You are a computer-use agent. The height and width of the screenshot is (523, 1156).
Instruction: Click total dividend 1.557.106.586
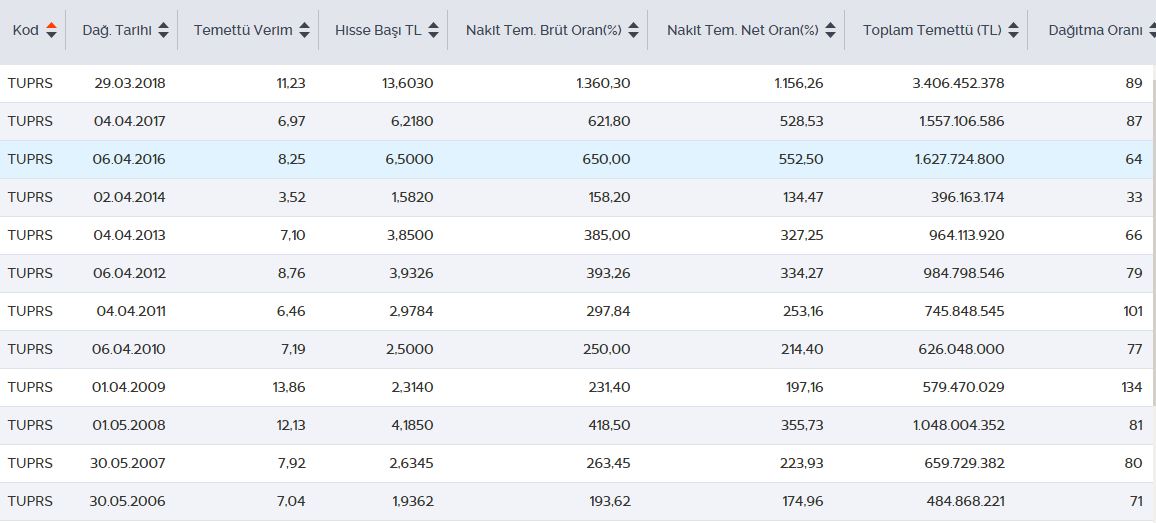(x=961, y=121)
